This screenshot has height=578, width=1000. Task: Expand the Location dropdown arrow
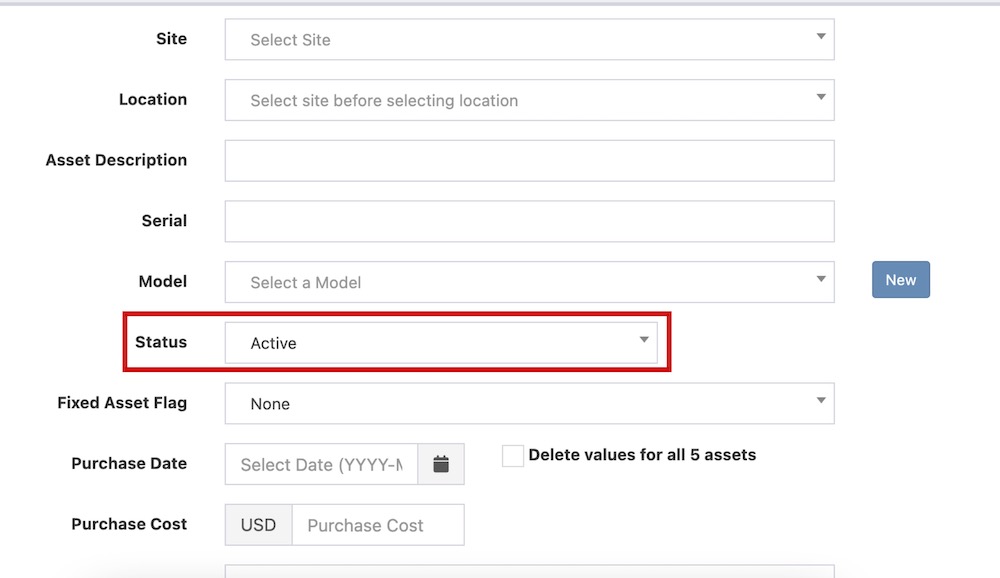point(820,98)
